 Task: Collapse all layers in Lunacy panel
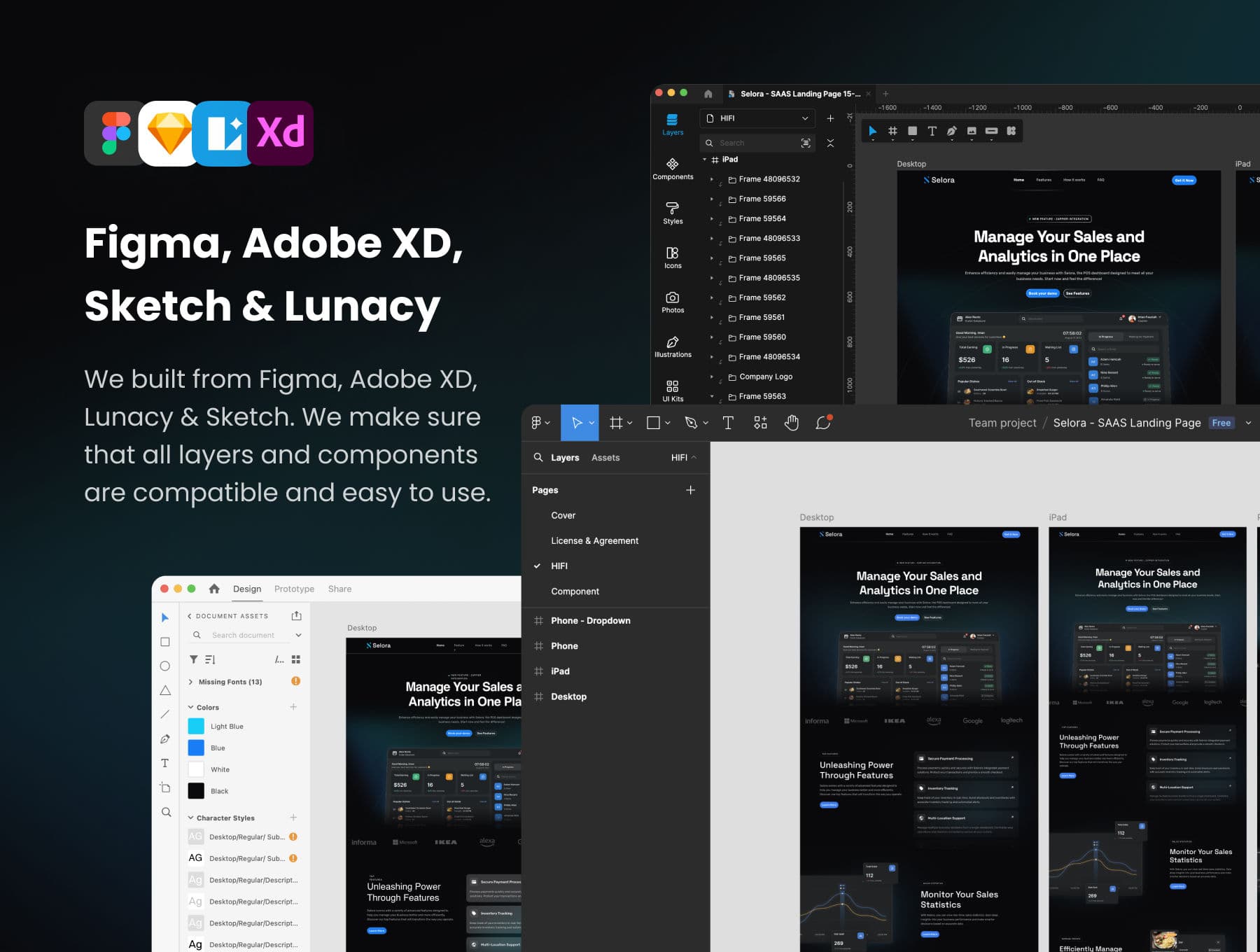(830, 143)
